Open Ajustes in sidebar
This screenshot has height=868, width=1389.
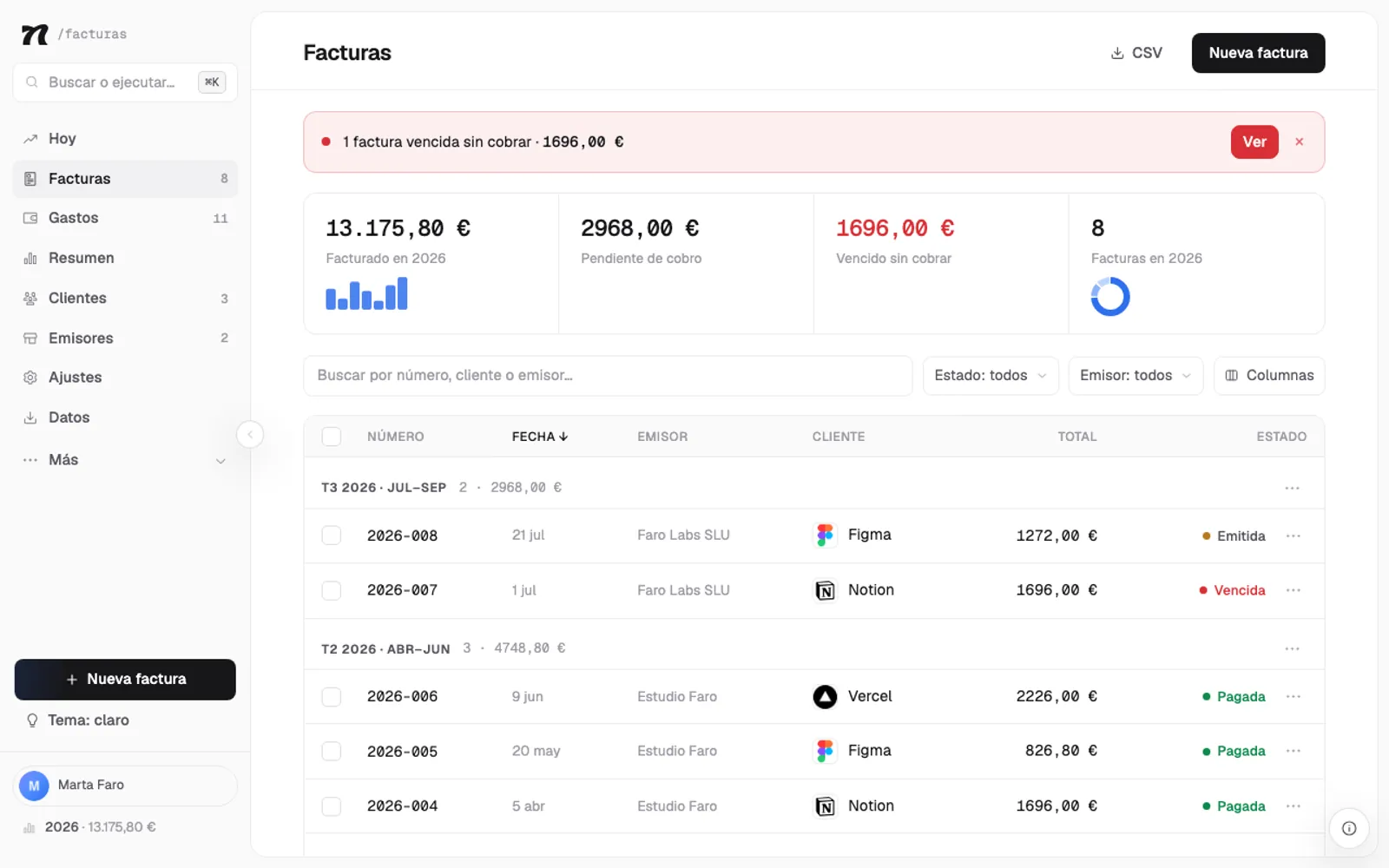[125, 378]
